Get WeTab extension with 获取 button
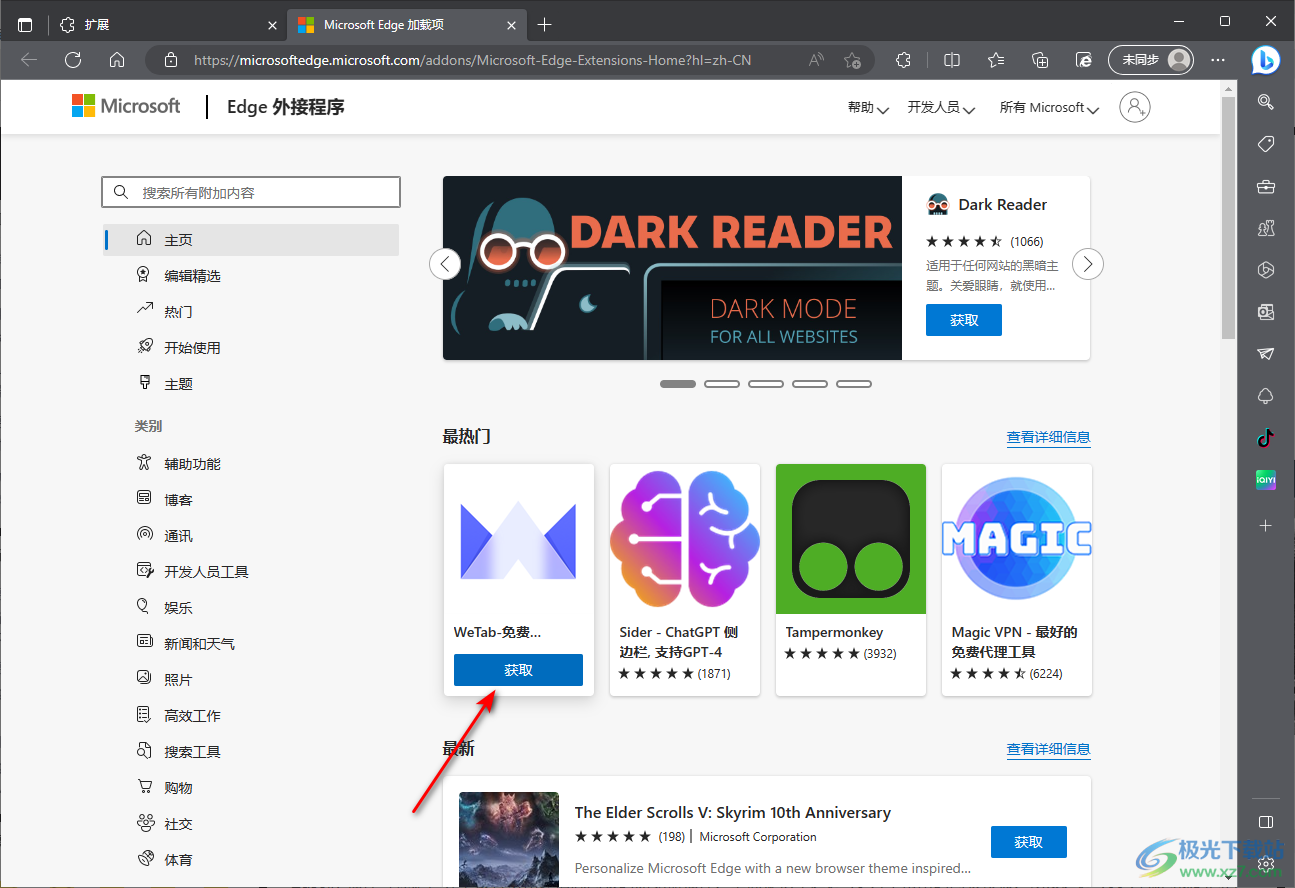This screenshot has width=1295, height=888. tap(518, 670)
